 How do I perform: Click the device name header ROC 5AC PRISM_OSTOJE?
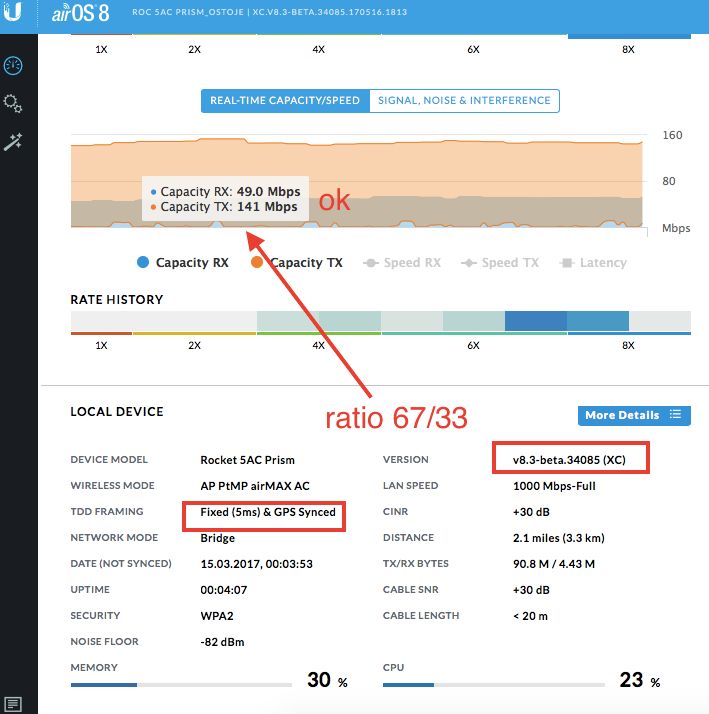[188, 12]
